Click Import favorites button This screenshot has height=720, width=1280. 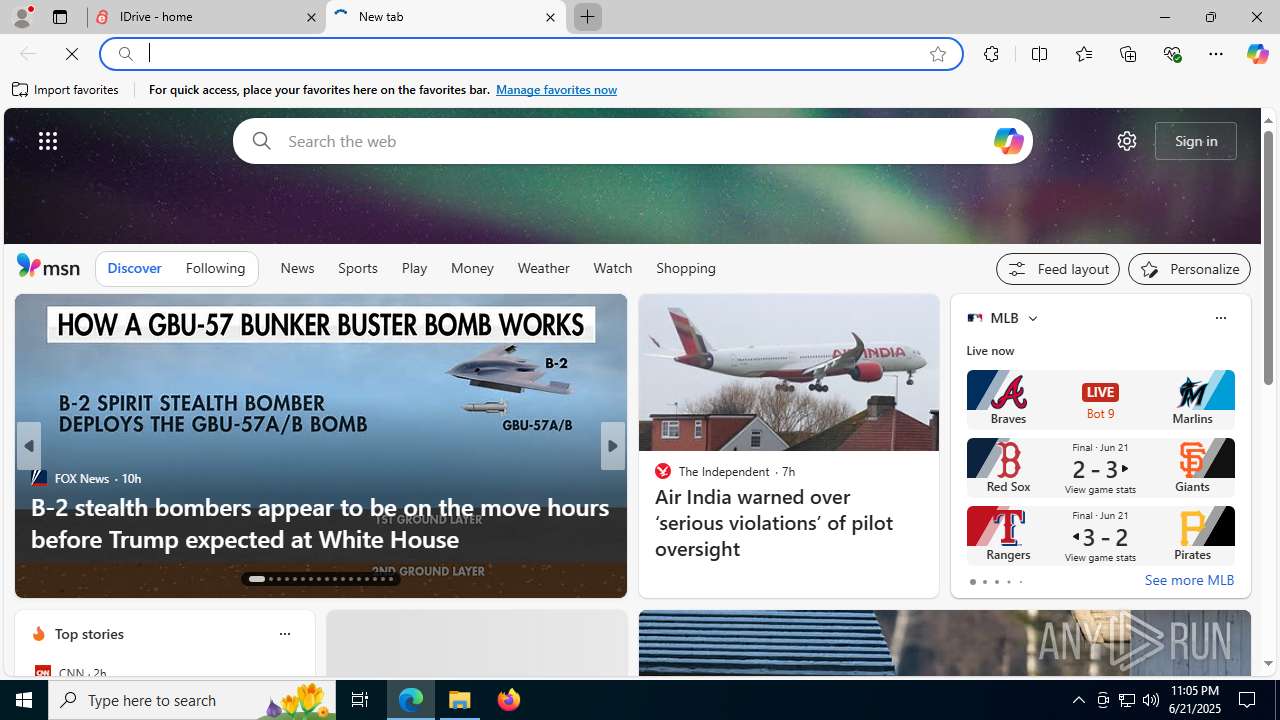point(66,90)
